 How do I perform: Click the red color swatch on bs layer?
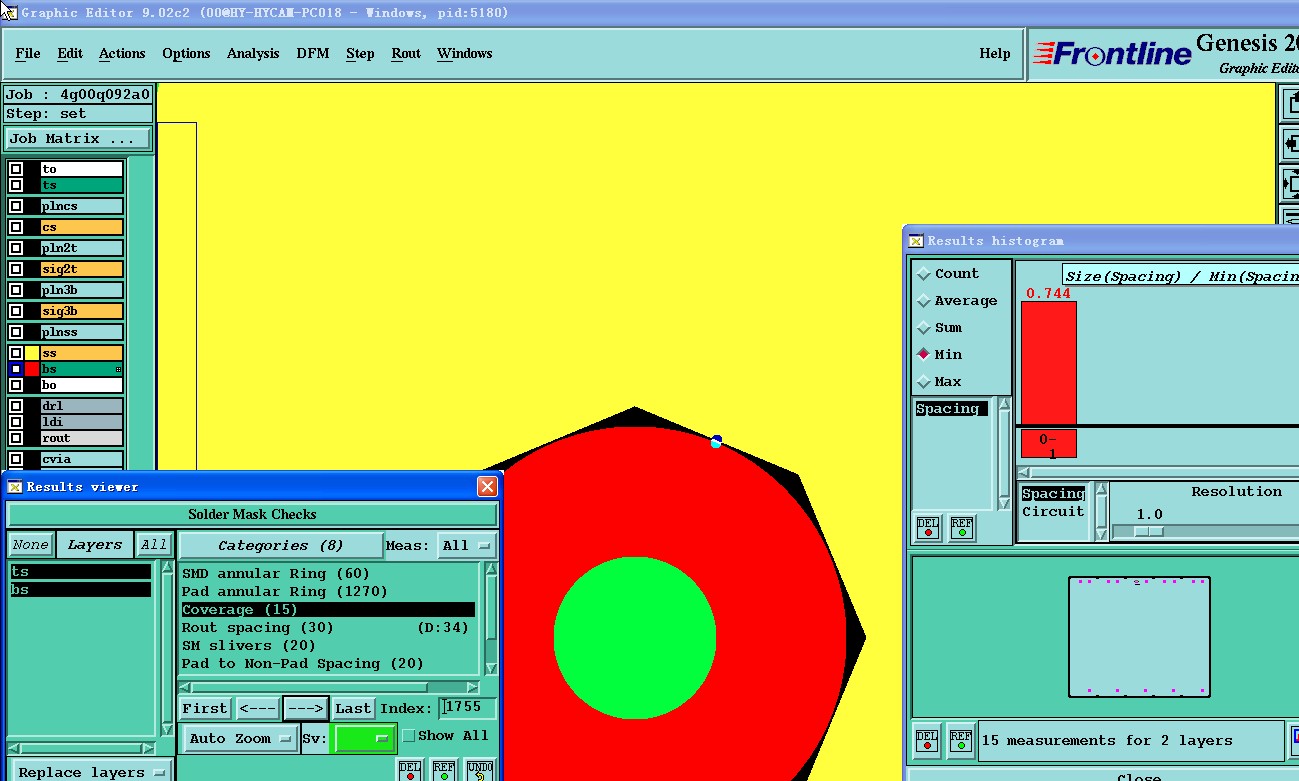[x=32, y=369]
